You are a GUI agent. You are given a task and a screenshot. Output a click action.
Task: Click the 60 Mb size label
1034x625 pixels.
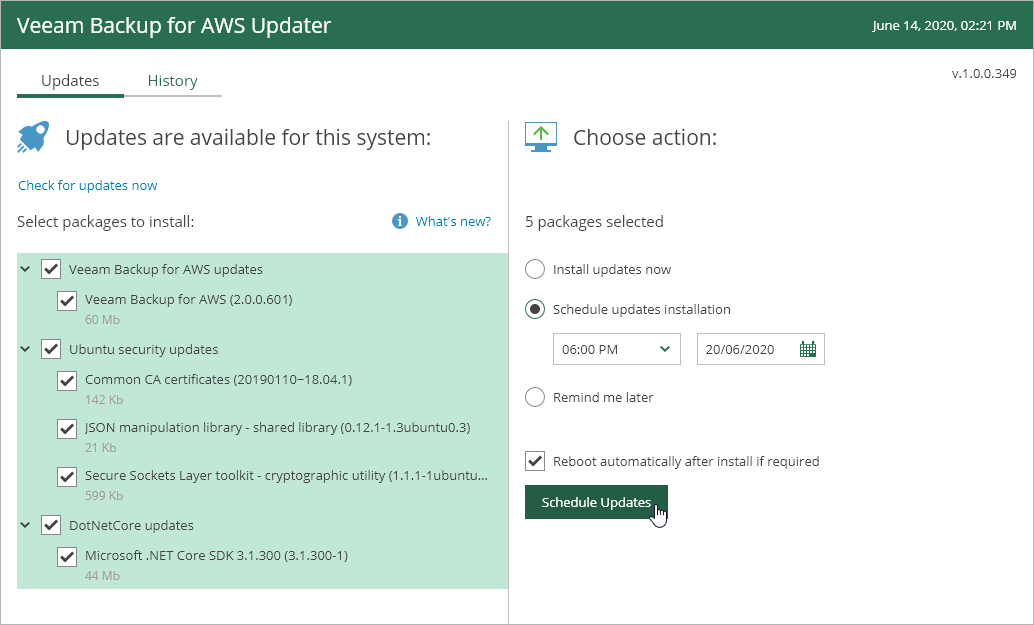click(x=102, y=320)
